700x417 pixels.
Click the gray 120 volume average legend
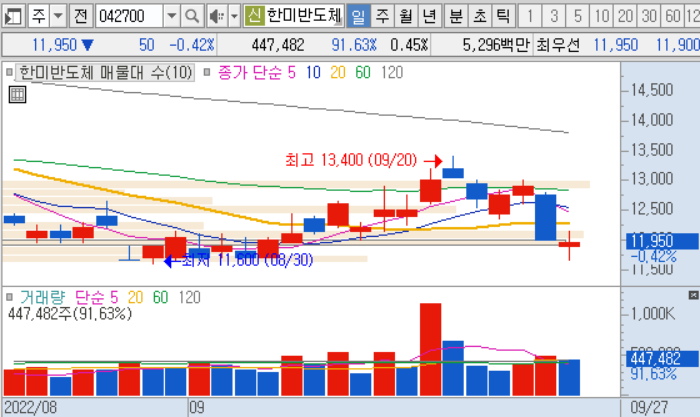[x=189, y=297]
